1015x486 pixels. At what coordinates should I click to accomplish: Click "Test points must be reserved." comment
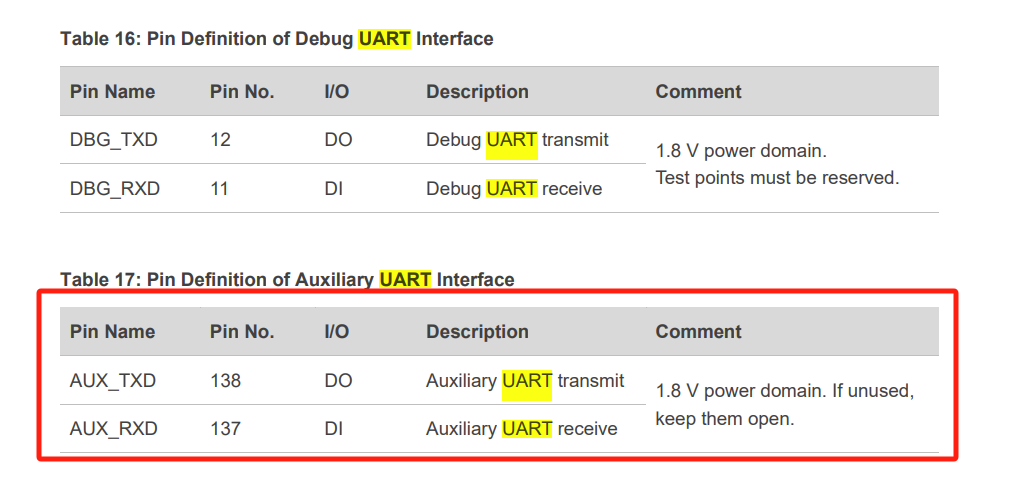777,178
